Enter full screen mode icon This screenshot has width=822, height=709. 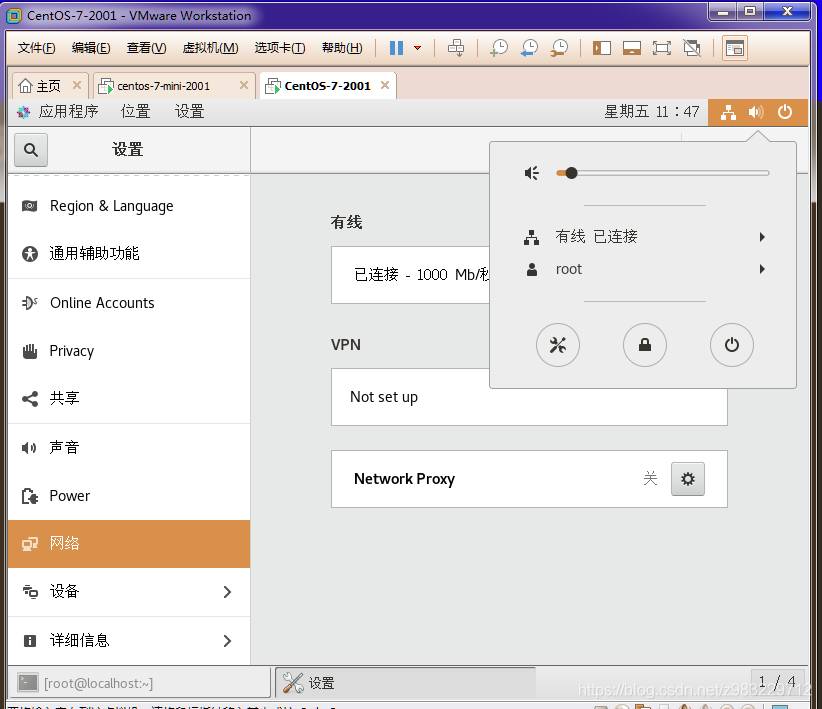pos(662,48)
